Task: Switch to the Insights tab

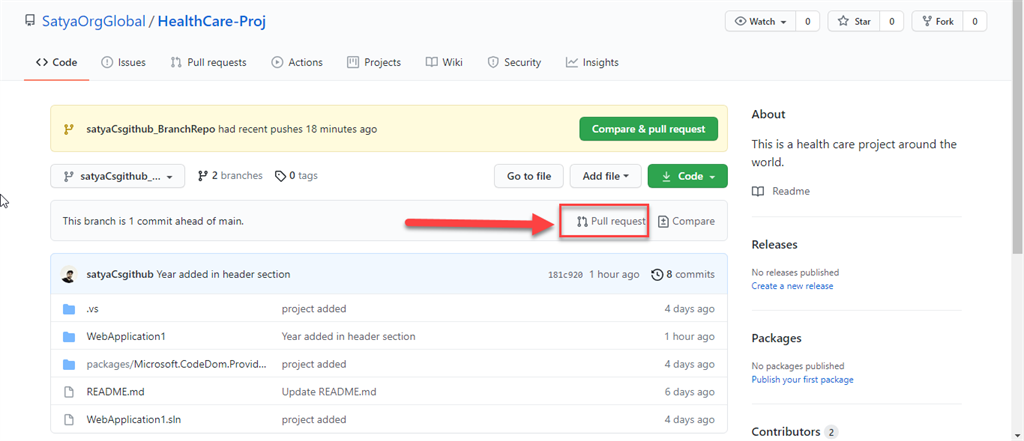Action: (x=592, y=63)
